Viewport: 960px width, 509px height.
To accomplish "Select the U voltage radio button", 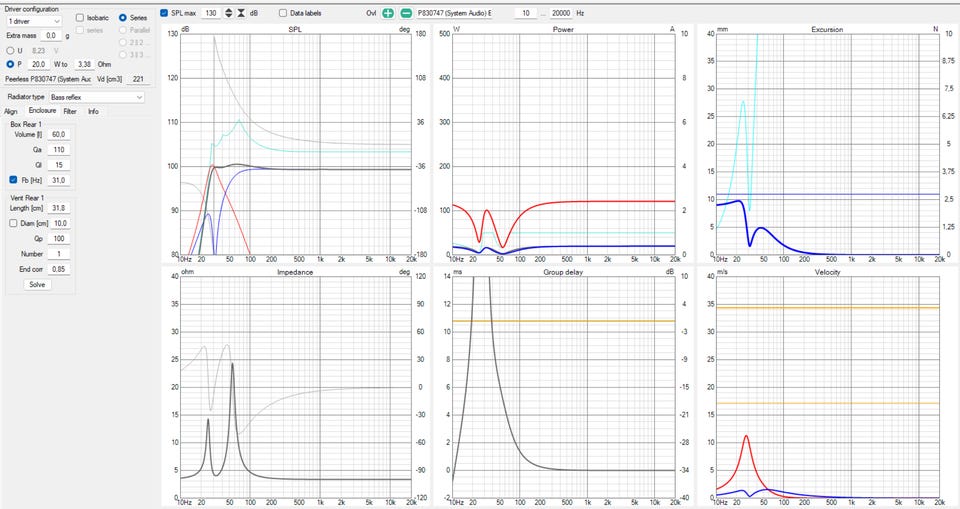I will [x=10, y=50].
